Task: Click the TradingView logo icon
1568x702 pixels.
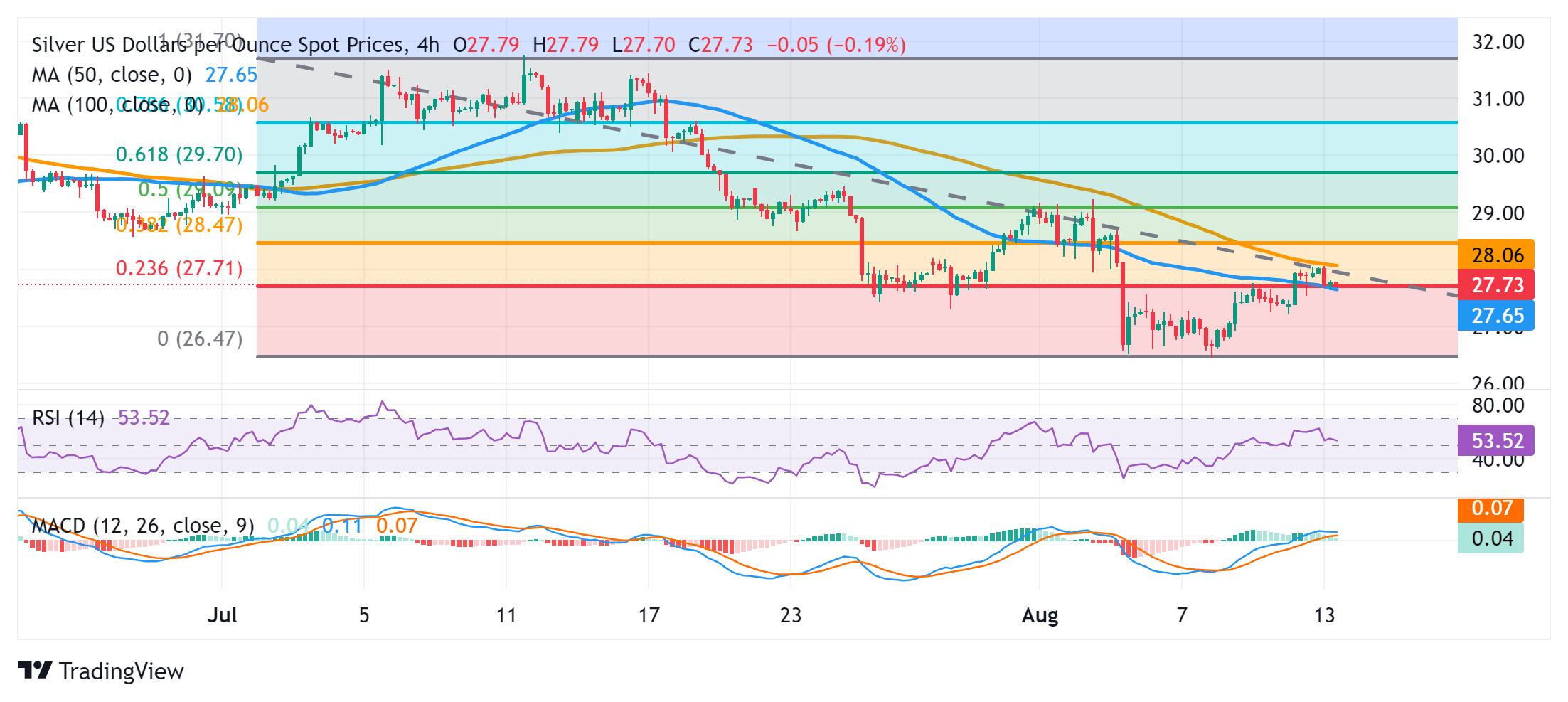Action: (x=34, y=670)
